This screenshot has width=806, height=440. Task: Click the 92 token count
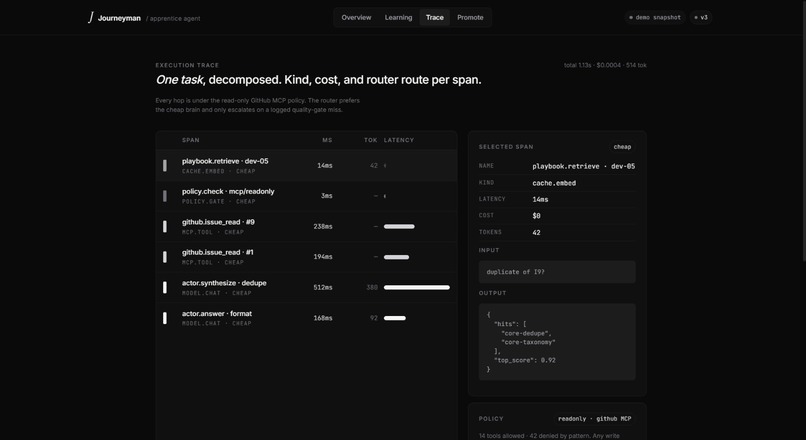coord(374,318)
